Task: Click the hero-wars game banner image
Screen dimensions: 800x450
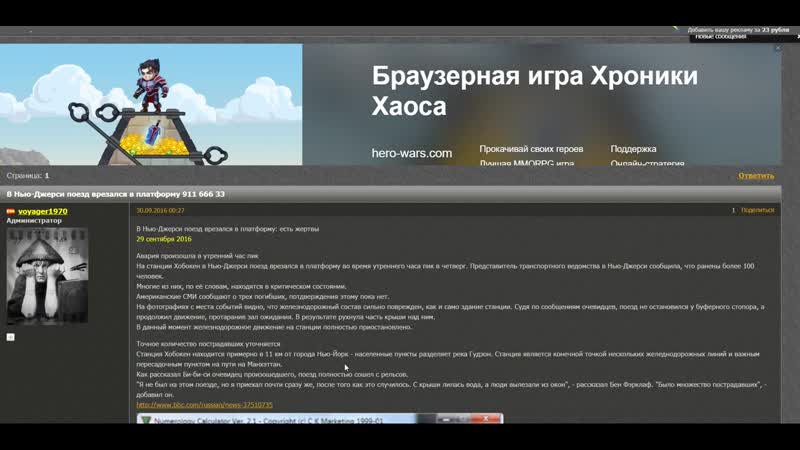Action: point(151,104)
